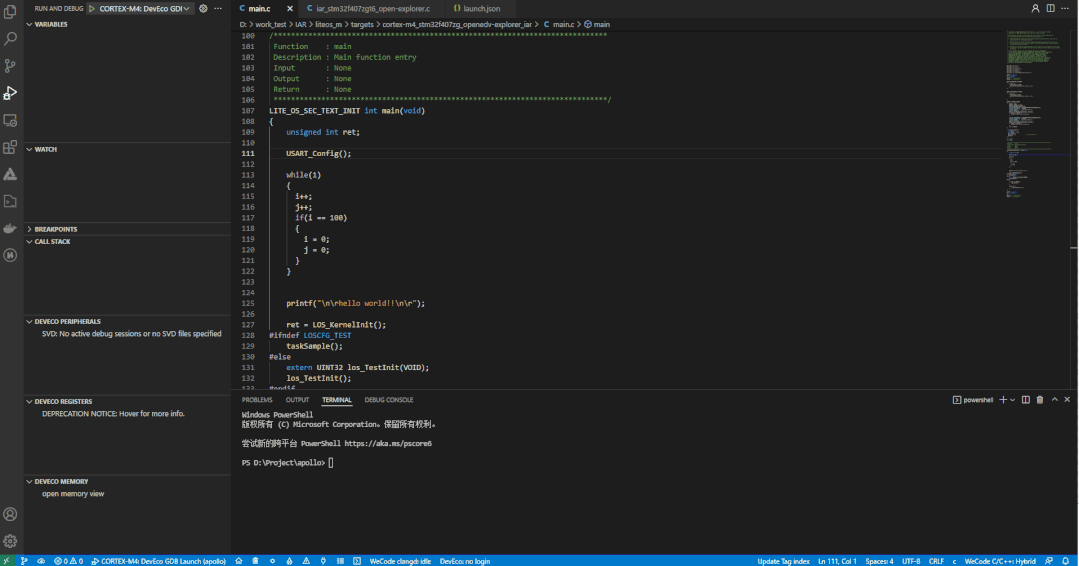Switch to launch.json editor tab

(x=482, y=8)
